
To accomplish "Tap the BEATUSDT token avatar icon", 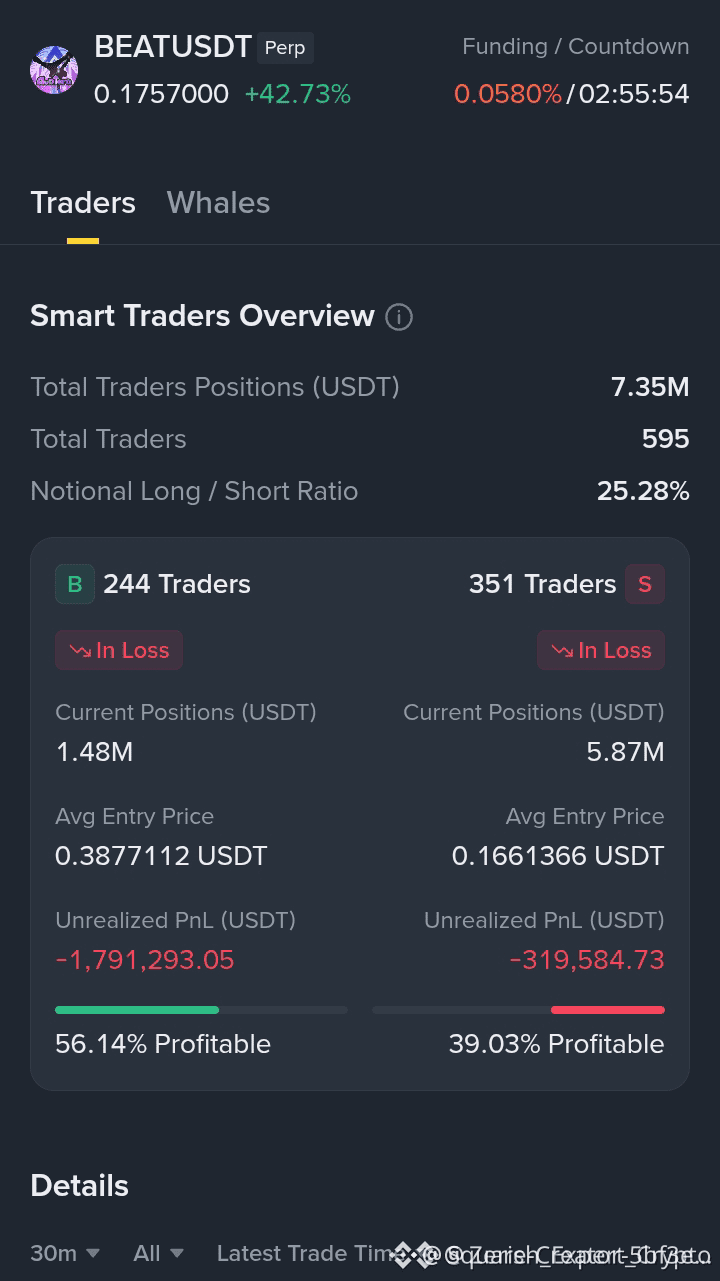I will [54, 70].
